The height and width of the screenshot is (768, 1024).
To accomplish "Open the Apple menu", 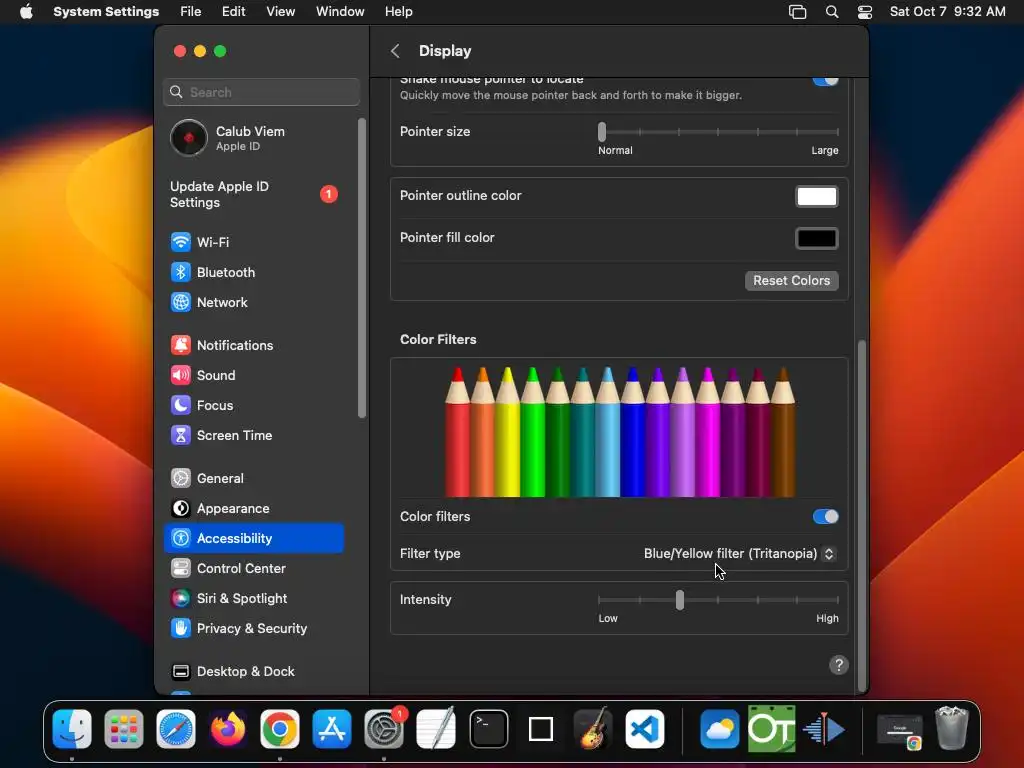I will coord(26,12).
